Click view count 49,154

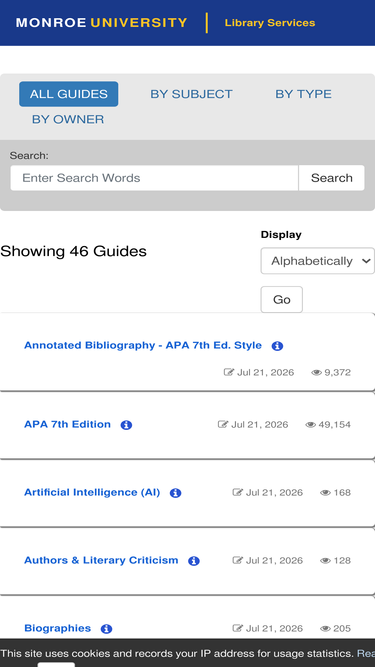(335, 425)
